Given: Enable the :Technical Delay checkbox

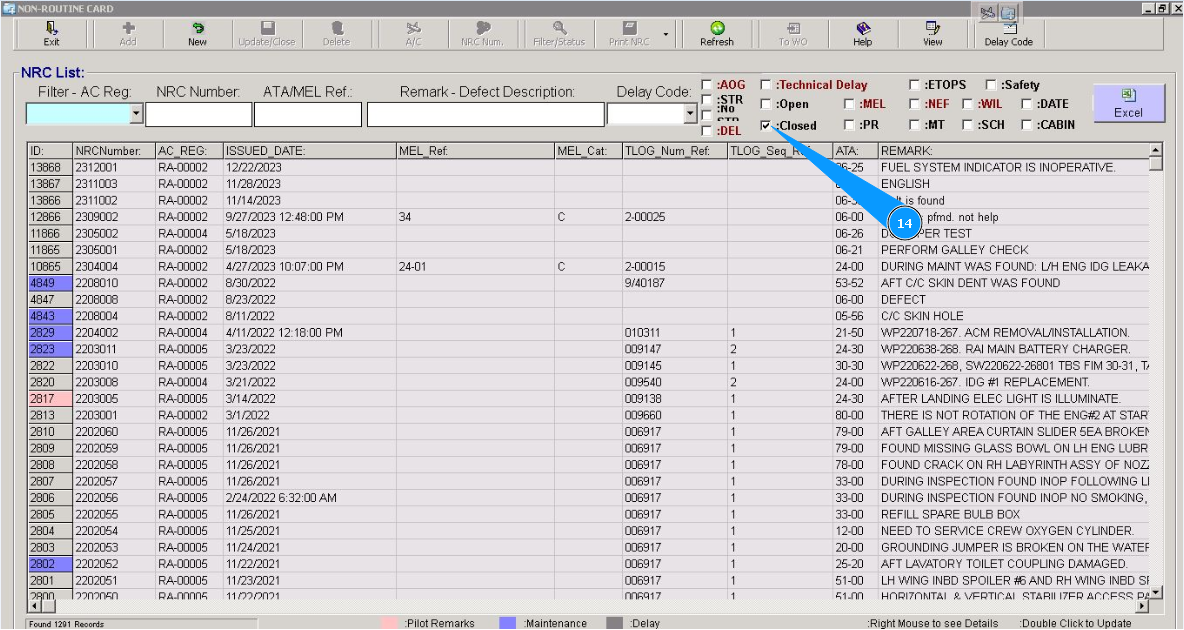Looking at the screenshot, I should 766,85.
